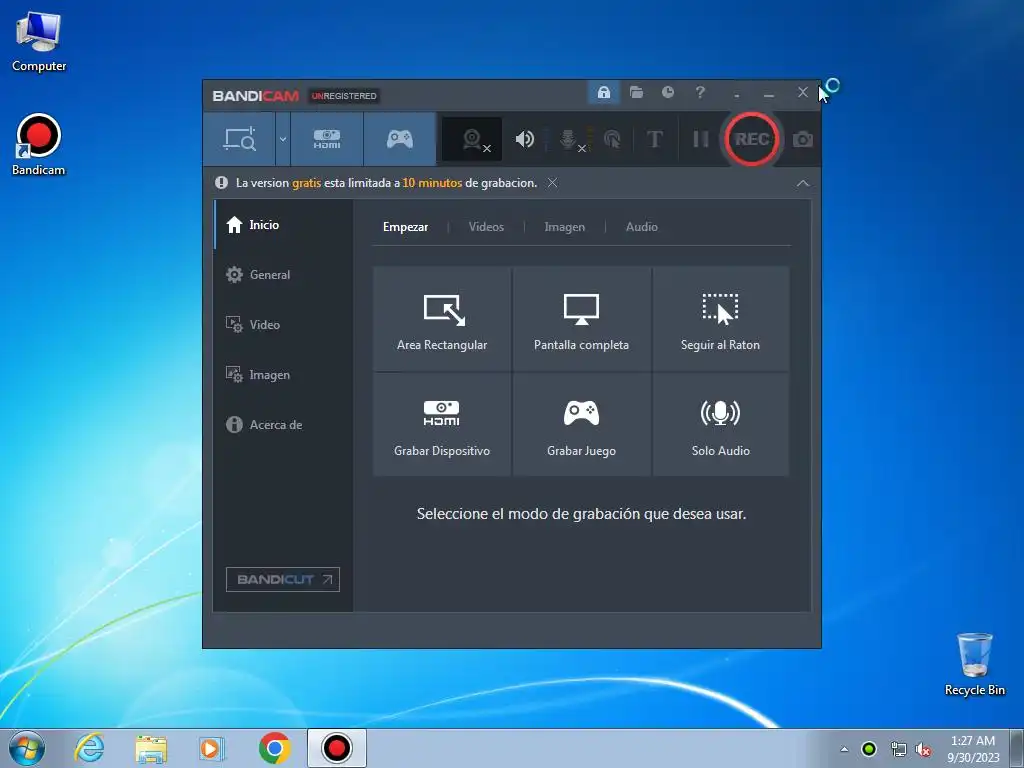Image resolution: width=1024 pixels, height=768 pixels.
Task: Switch to HDMI device recording mode
Action: (x=327, y=139)
